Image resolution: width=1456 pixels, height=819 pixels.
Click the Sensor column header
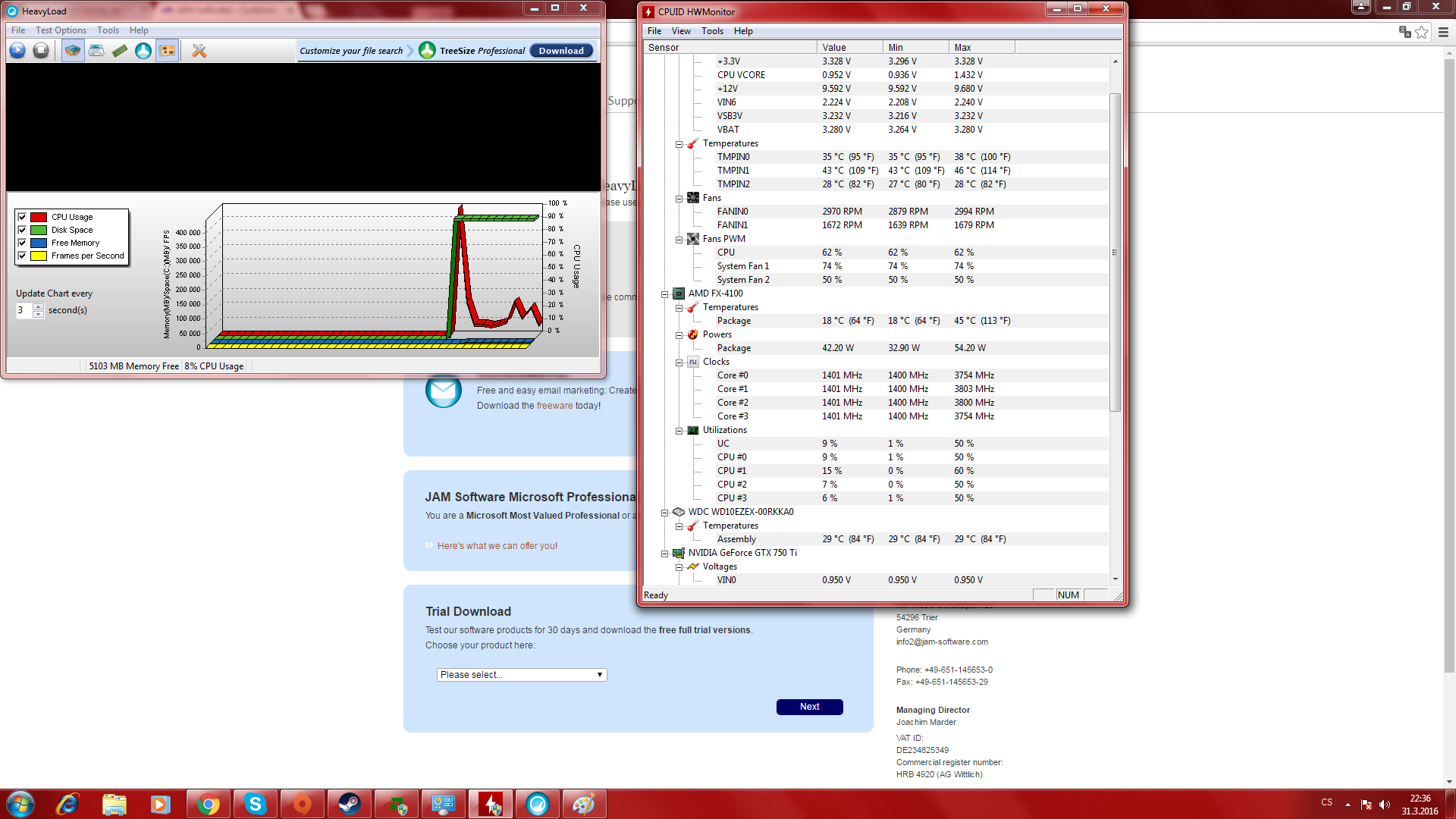click(730, 47)
